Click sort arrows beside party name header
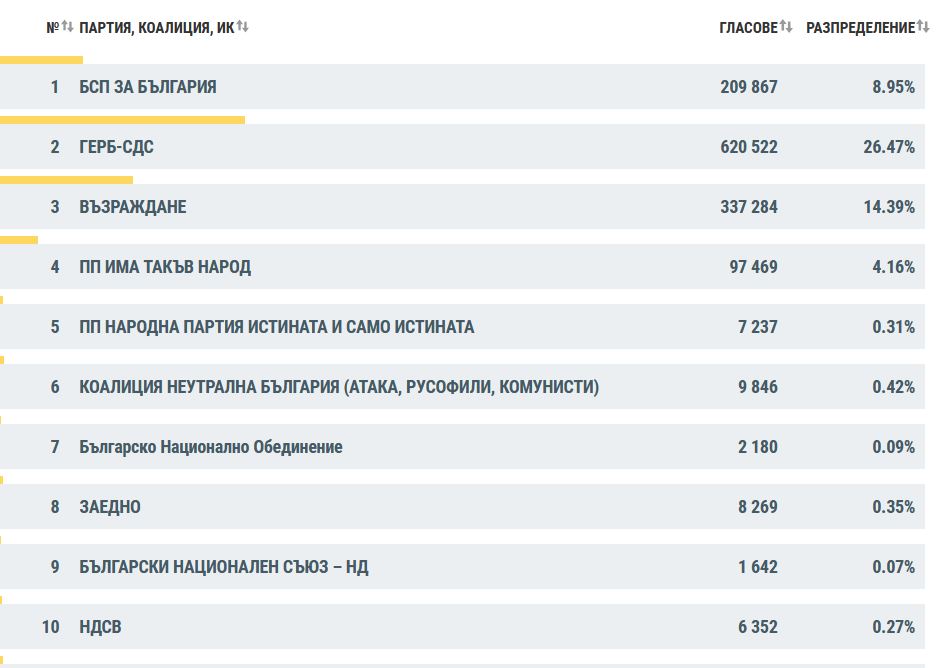Image resolution: width=948 pixels, height=668 pixels. tap(243, 27)
